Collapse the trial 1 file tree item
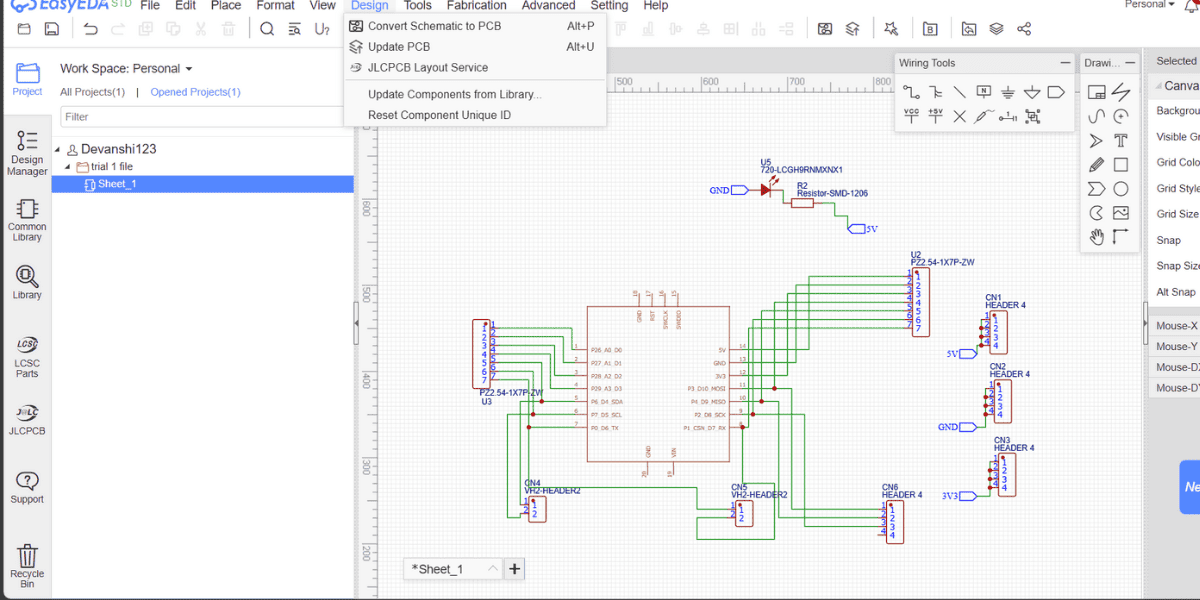1200x600 pixels. 66,166
